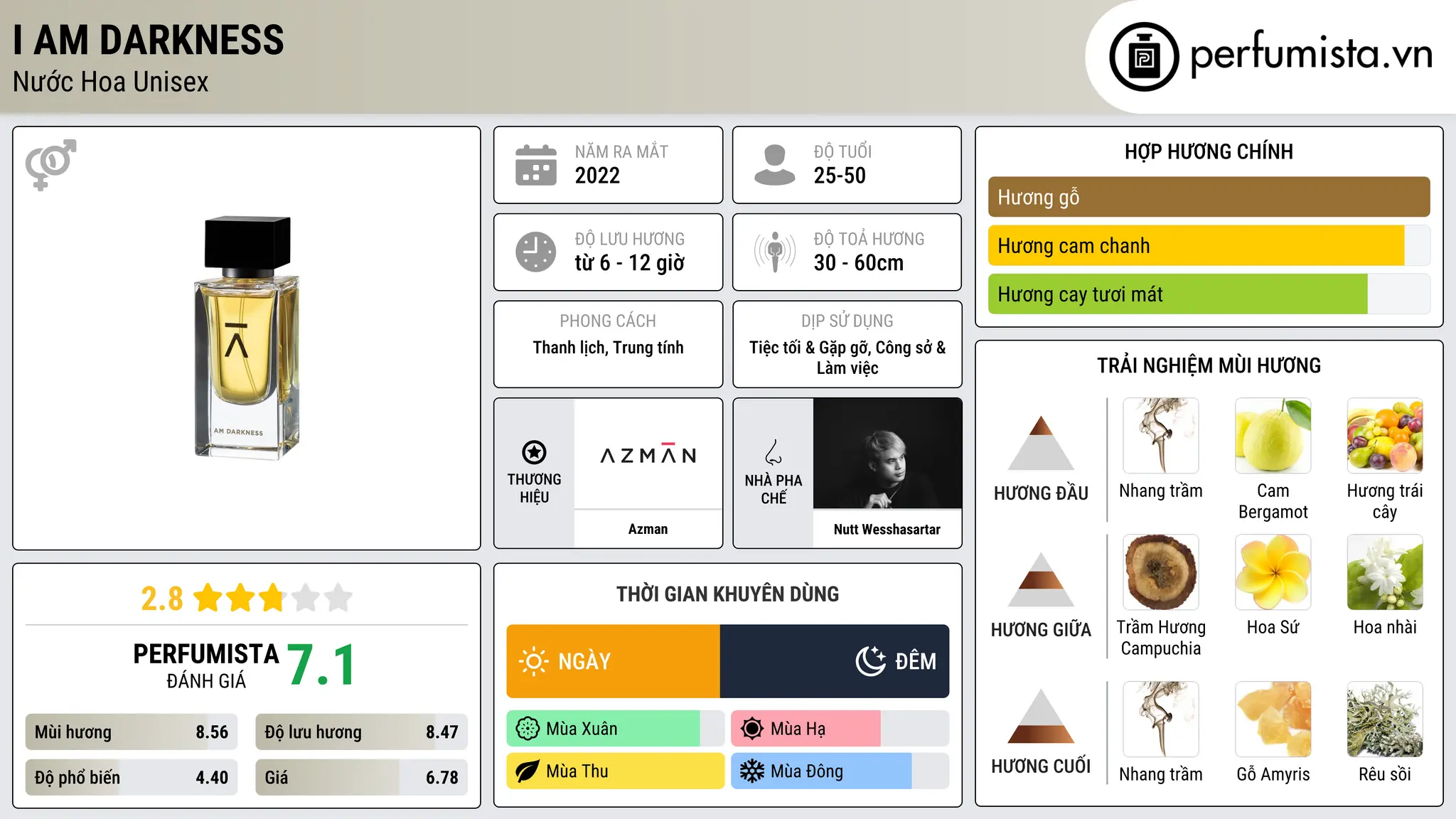
Task: Select the Hoa nhài note image
Action: 1385,572
